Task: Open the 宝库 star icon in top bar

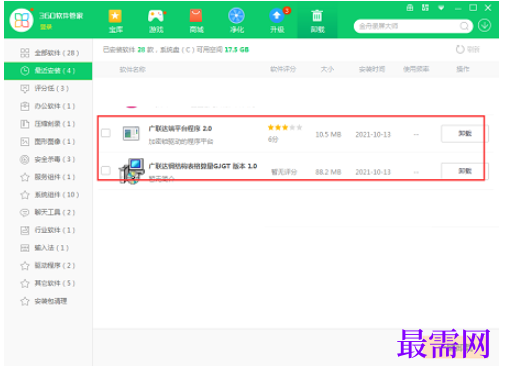Action: click(x=115, y=16)
